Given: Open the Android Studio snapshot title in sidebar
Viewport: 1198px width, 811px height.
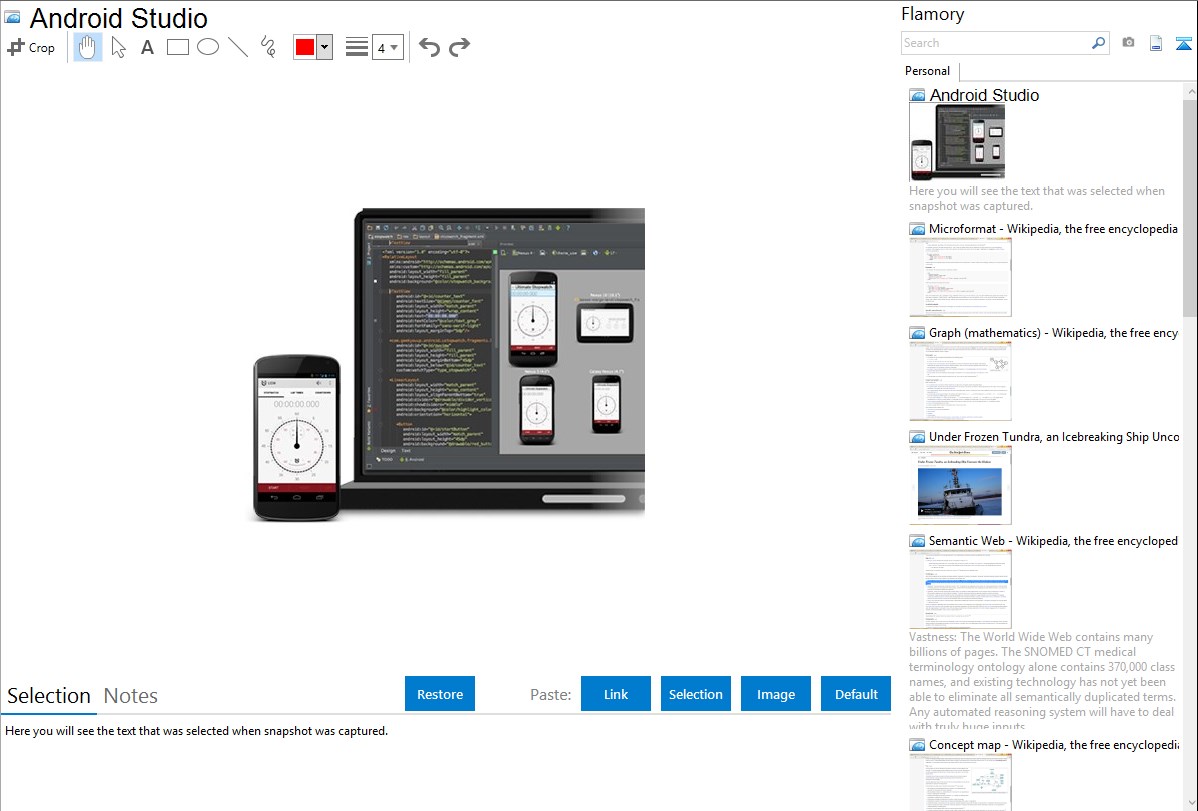Looking at the screenshot, I should (984, 96).
